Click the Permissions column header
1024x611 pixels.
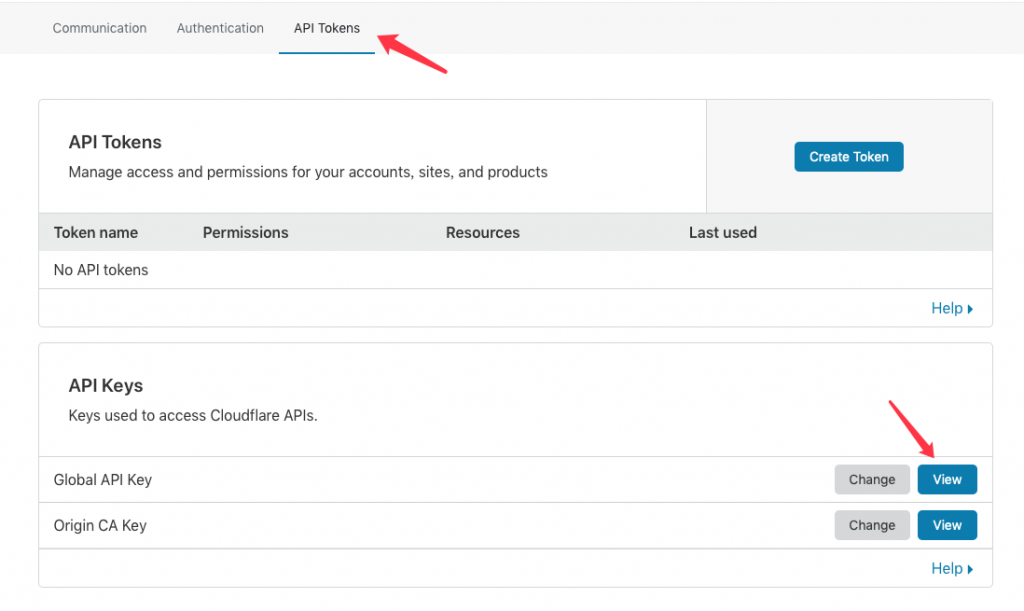(245, 232)
